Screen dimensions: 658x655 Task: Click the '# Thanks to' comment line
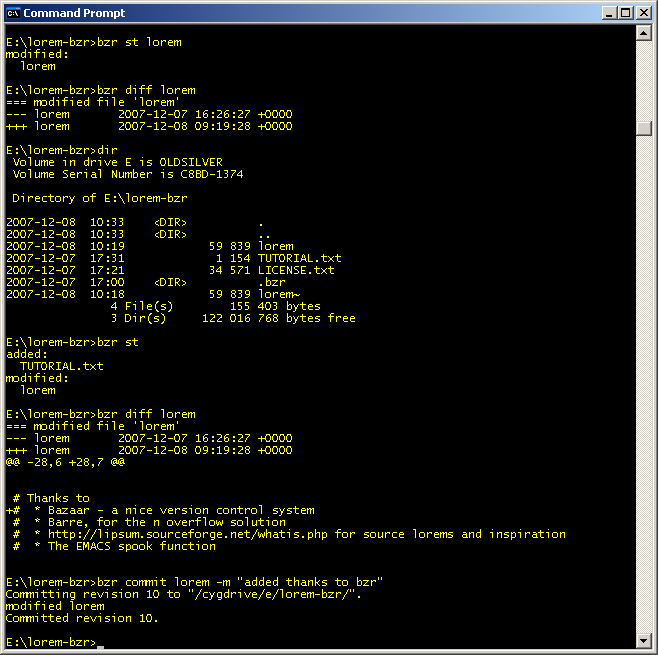pos(51,498)
